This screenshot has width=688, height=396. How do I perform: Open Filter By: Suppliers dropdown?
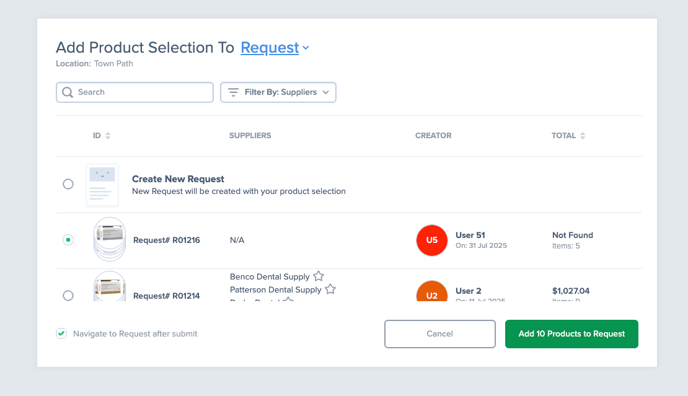(278, 92)
